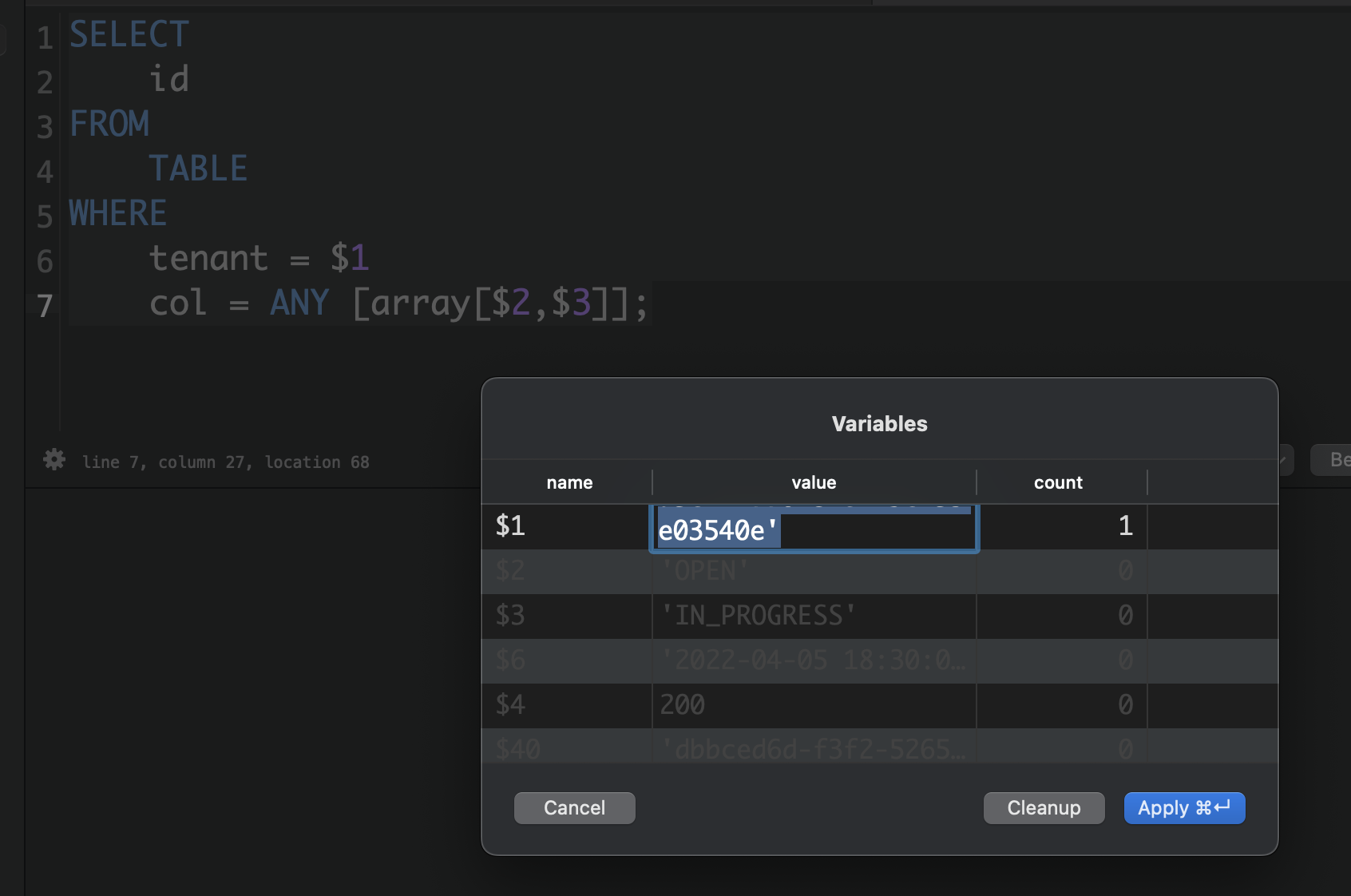Image resolution: width=1351 pixels, height=896 pixels.
Task: Click the FROM keyword on line 3
Action: pyautogui.click(x=109, y=124)
